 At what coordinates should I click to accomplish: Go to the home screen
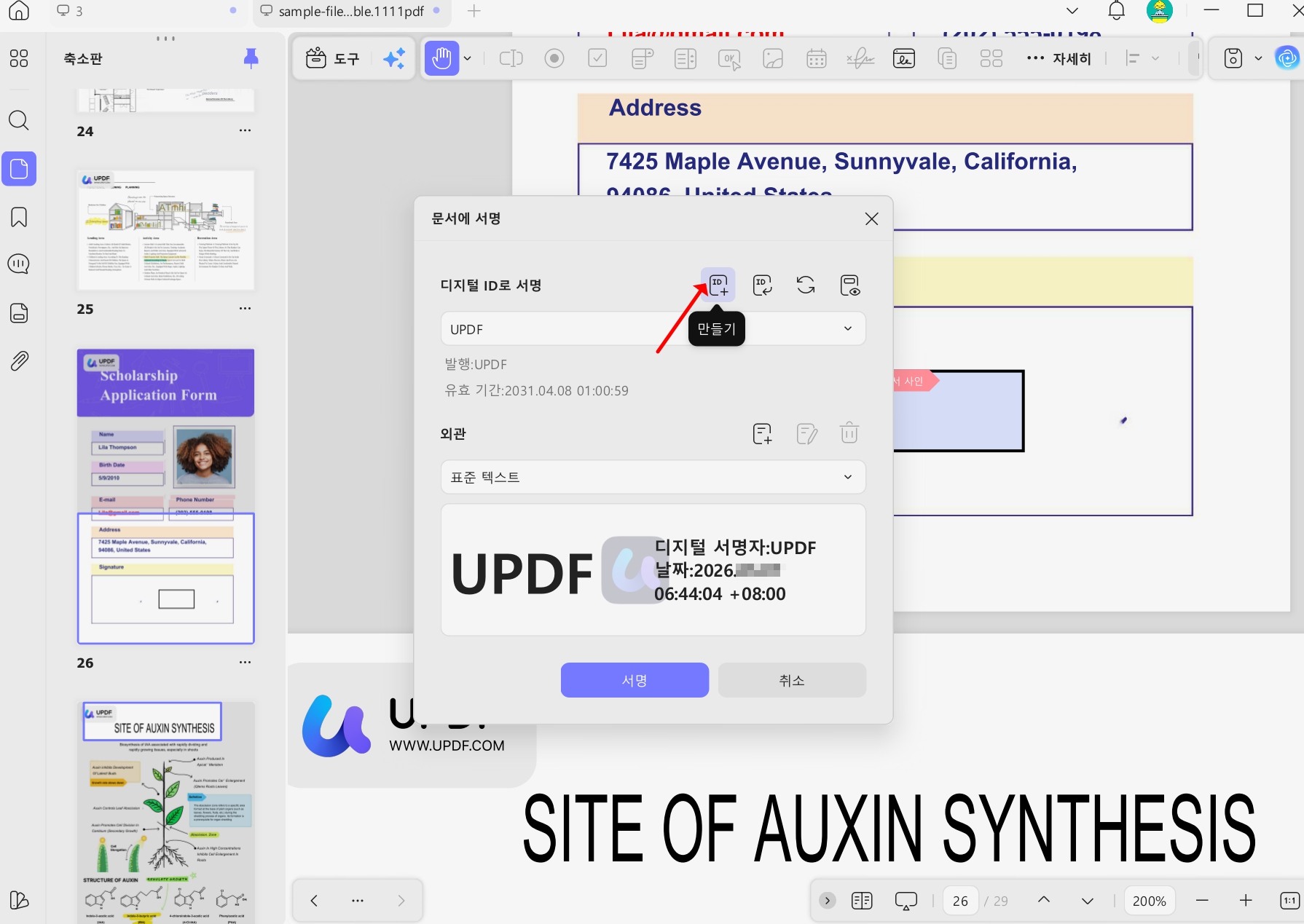[x=19, y=11]
